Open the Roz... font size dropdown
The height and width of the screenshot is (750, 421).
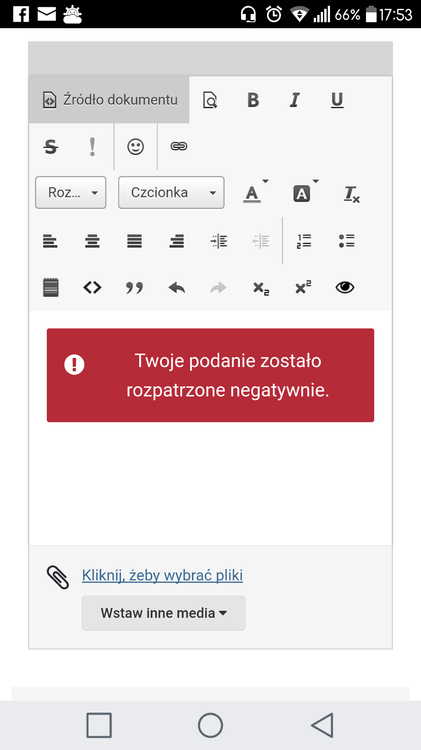pos(71,192)
